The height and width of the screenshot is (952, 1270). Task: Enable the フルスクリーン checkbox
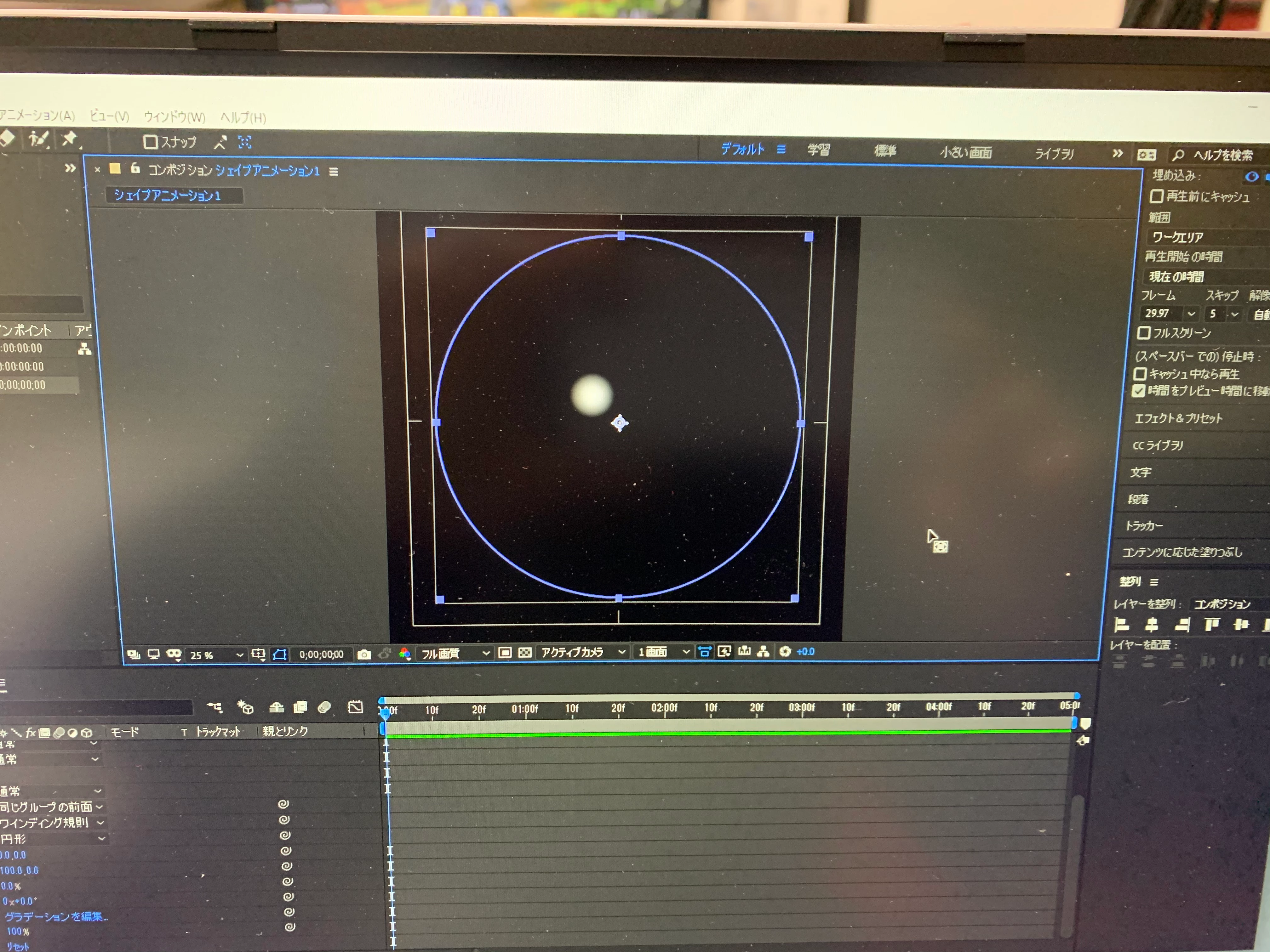click(x=1144, y=333)
